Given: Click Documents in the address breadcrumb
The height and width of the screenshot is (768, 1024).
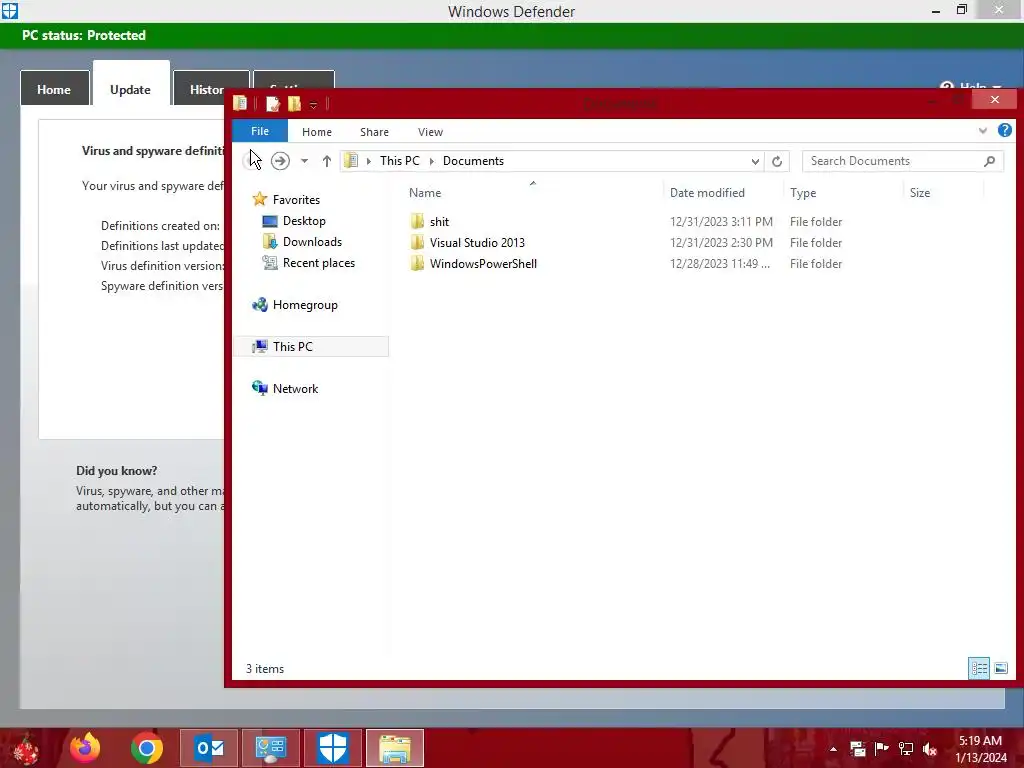Looking at the screenshot, I should tap(473, 161).
